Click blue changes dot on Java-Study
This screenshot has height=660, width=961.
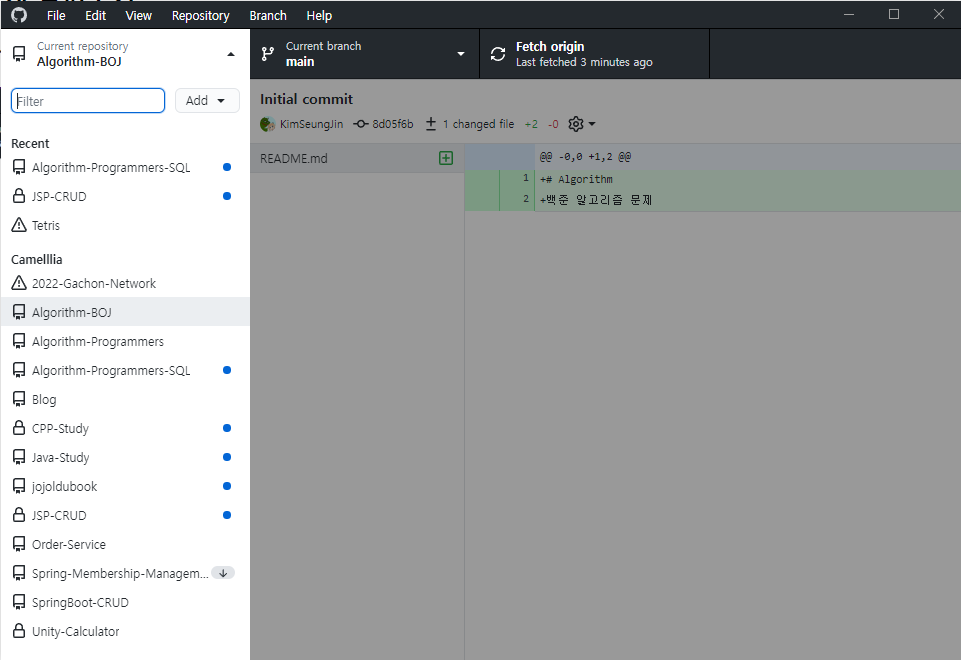click(x=227, y=457)
